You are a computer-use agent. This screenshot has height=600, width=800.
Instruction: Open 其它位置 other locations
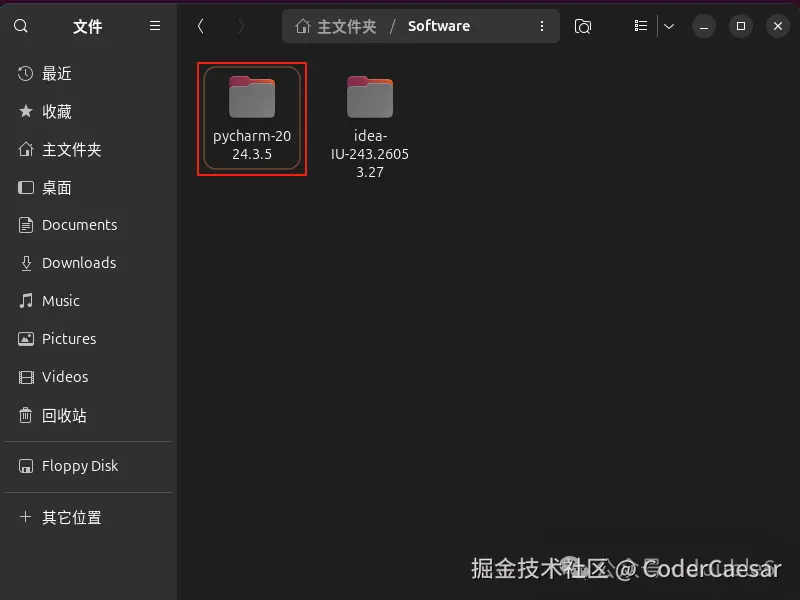(88, 517)
